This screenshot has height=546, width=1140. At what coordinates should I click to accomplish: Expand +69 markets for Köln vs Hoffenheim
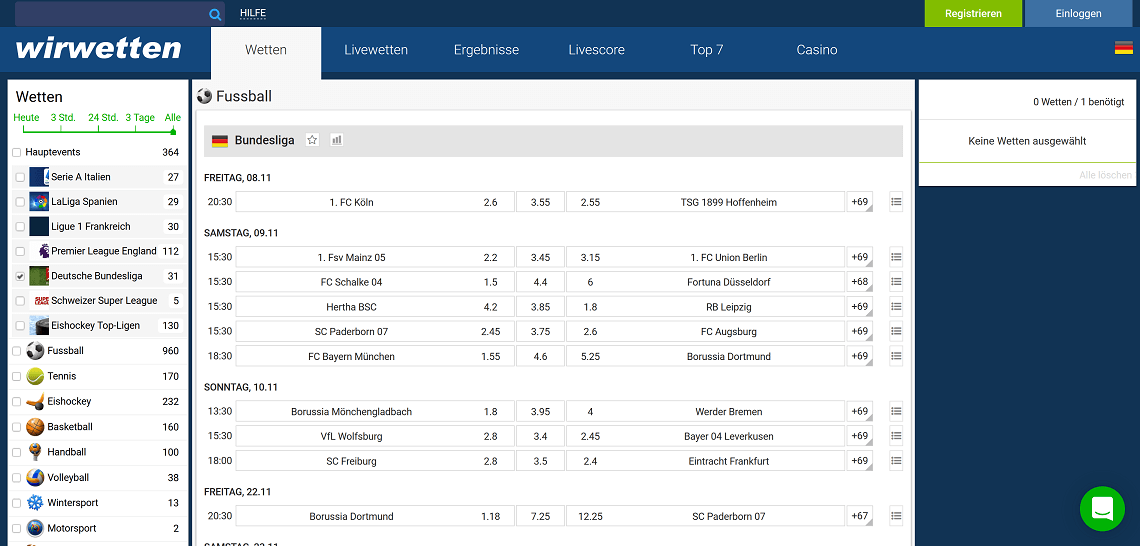[x=859, y=202]
